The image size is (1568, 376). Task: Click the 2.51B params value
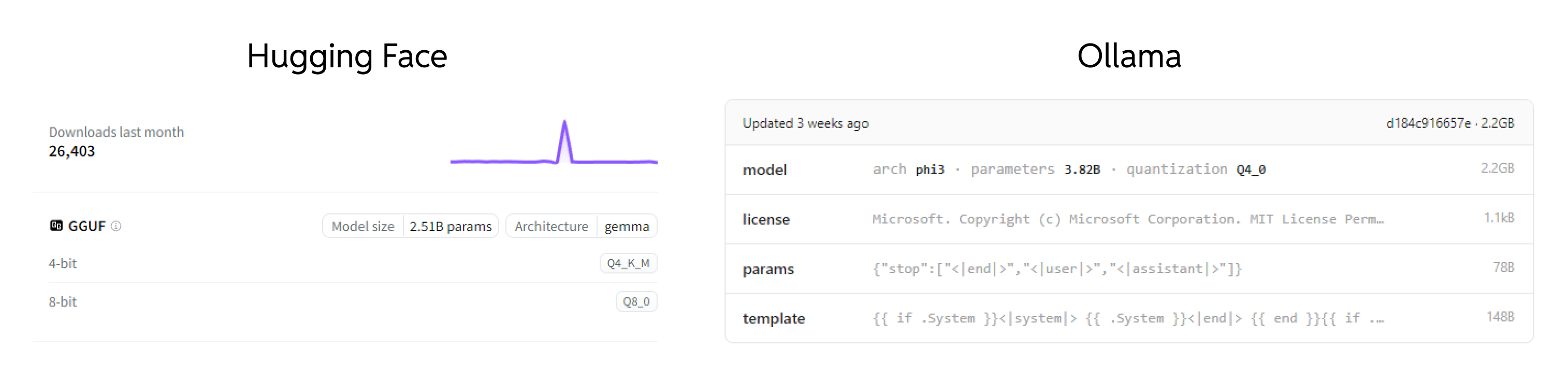[451, 226]
